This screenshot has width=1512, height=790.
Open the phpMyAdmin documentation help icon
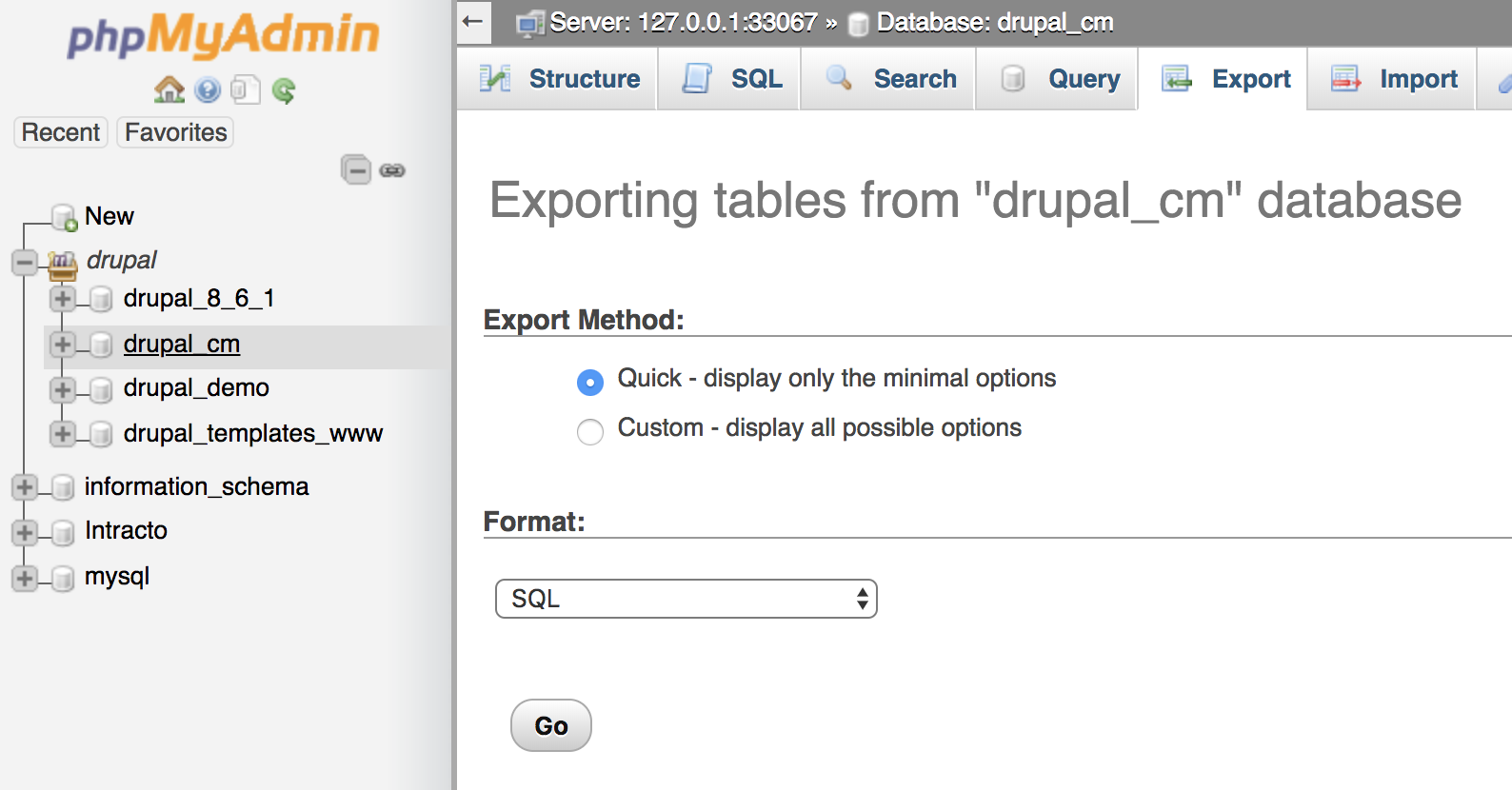pos(207,90)
